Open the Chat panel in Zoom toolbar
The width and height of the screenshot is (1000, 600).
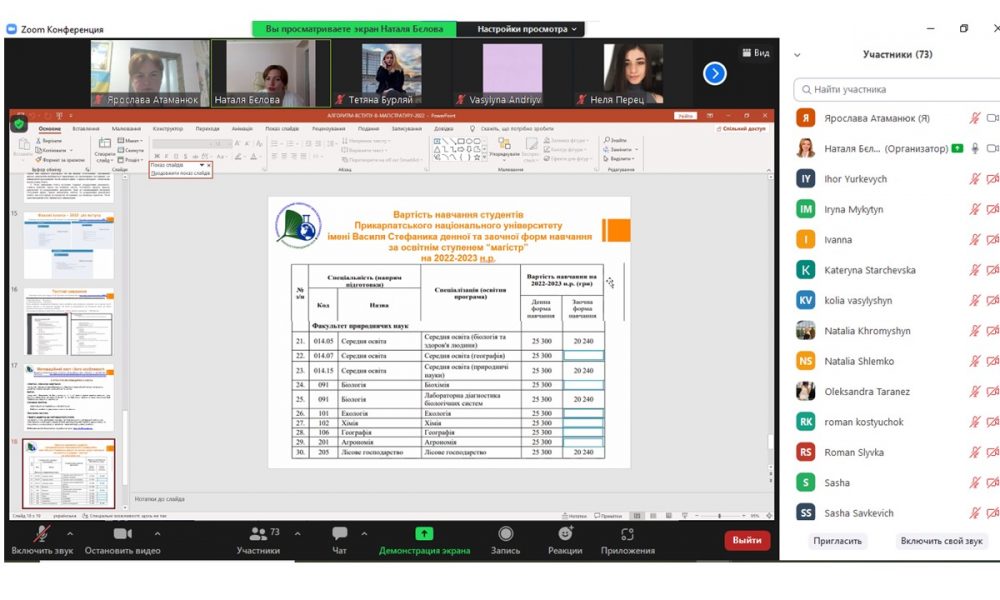coord(339,535)
